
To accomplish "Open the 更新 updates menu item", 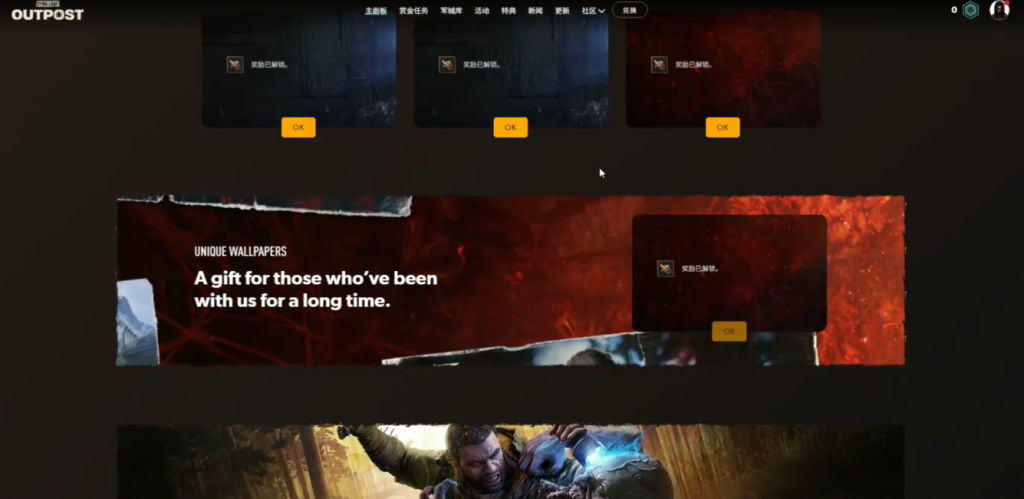I will click(562, 11).
